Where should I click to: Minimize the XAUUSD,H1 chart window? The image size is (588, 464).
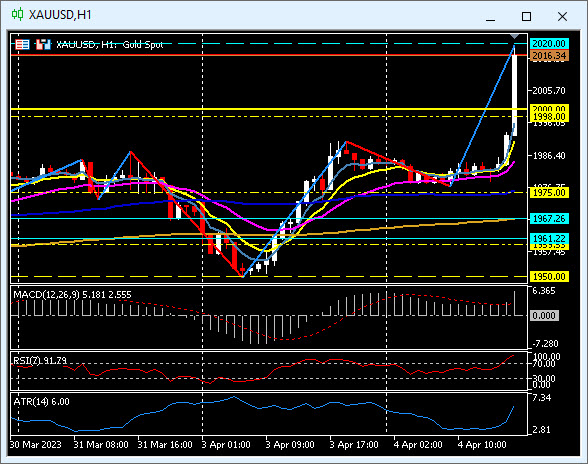click(490, 20)
